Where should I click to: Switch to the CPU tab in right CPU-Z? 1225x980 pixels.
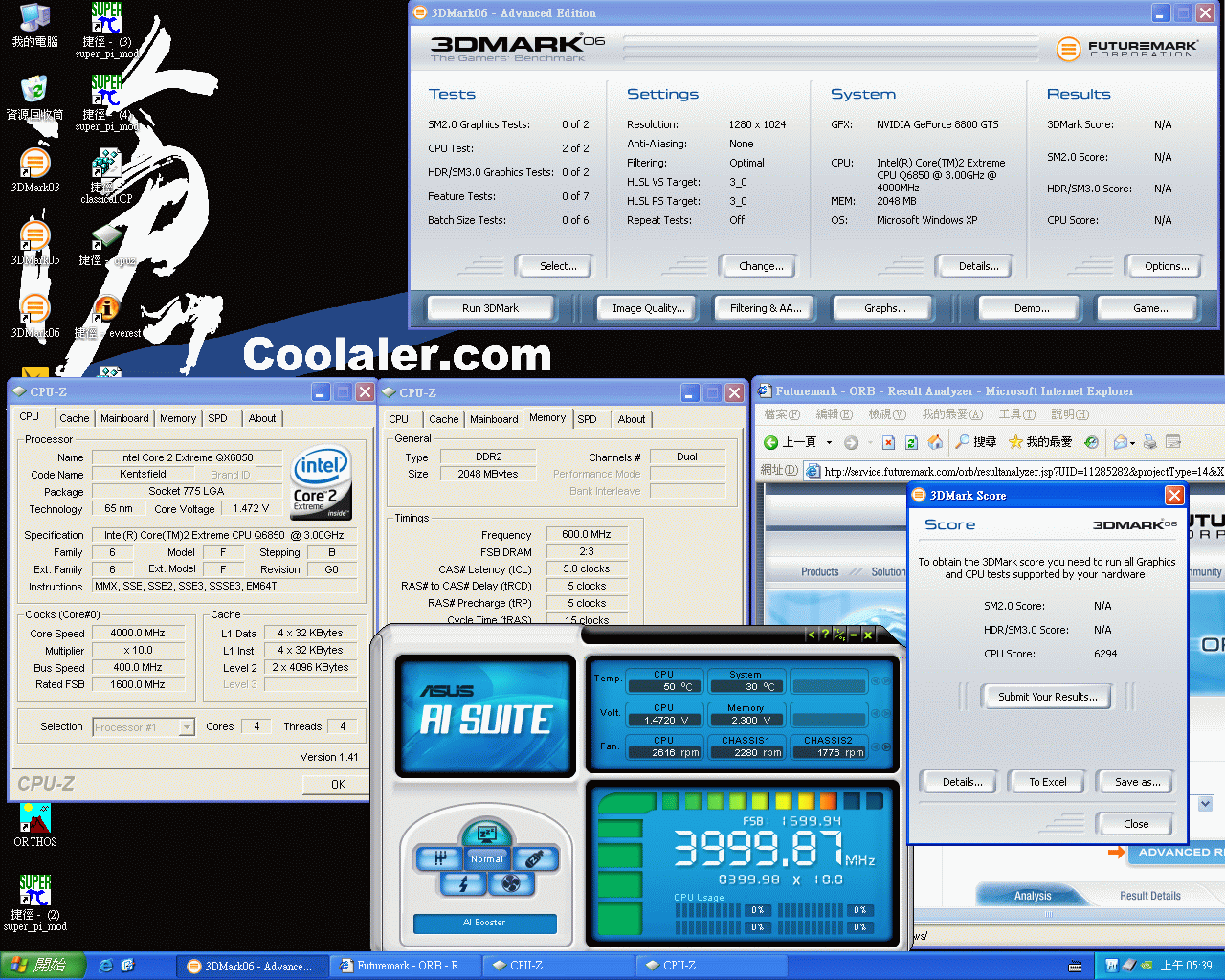click(x=398, y=419)
